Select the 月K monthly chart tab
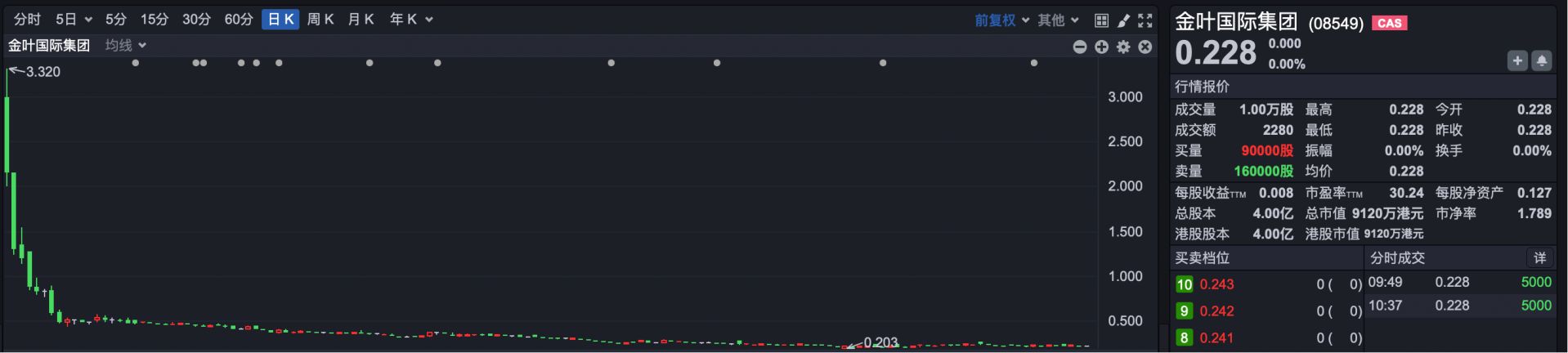This screenshot has width=1568, height=353. point(361,20)
